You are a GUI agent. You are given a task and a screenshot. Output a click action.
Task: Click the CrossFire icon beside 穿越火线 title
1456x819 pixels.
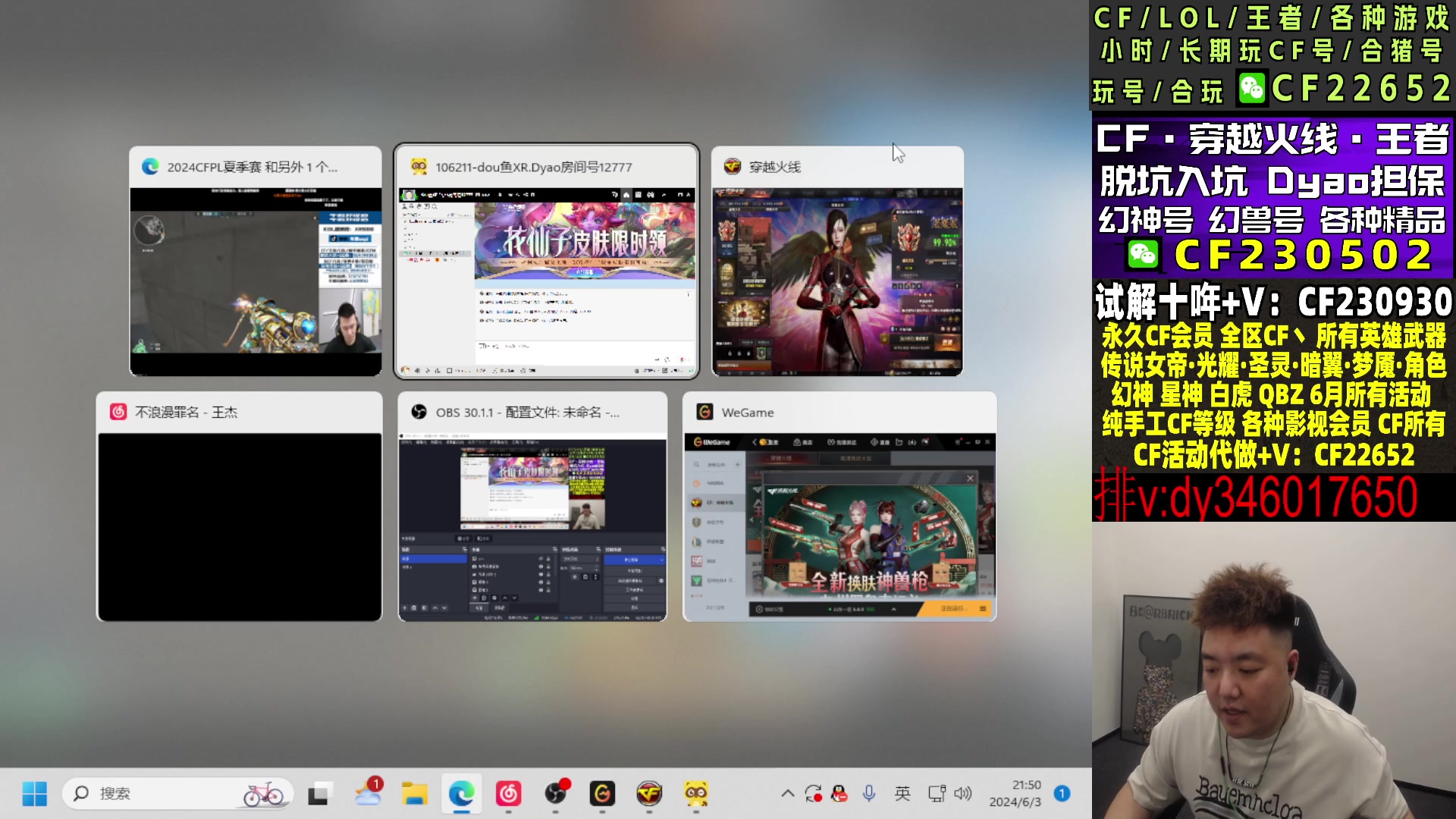coord(733,167)
